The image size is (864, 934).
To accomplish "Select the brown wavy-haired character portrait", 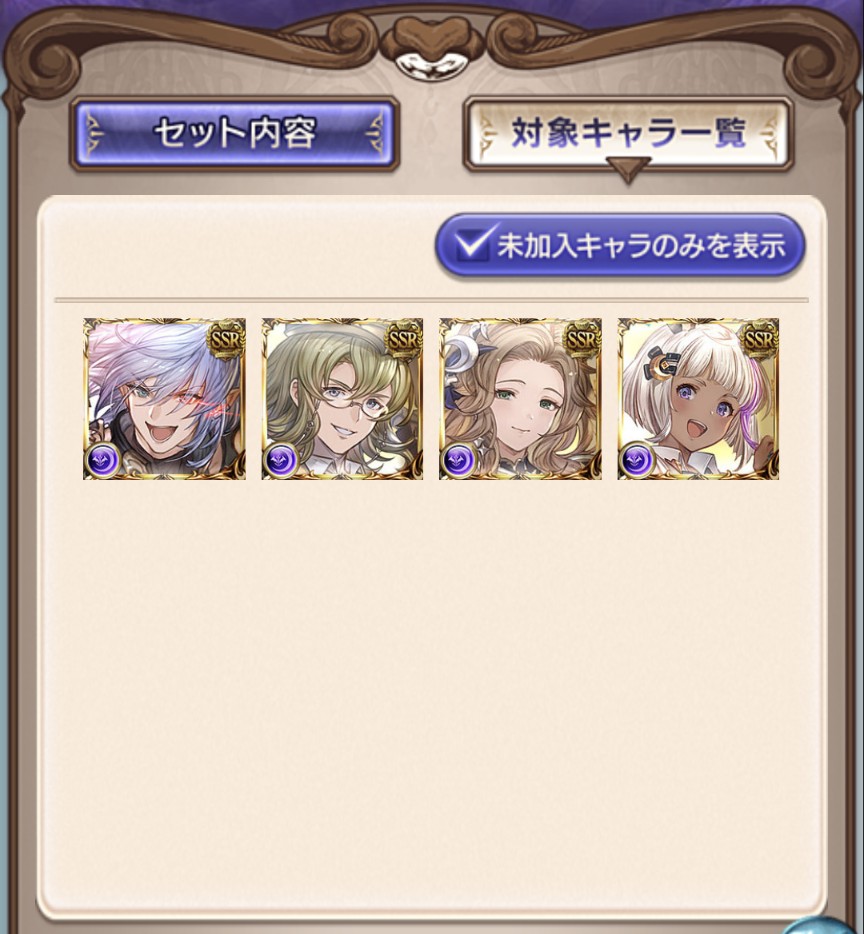I will tap(520, 398).
